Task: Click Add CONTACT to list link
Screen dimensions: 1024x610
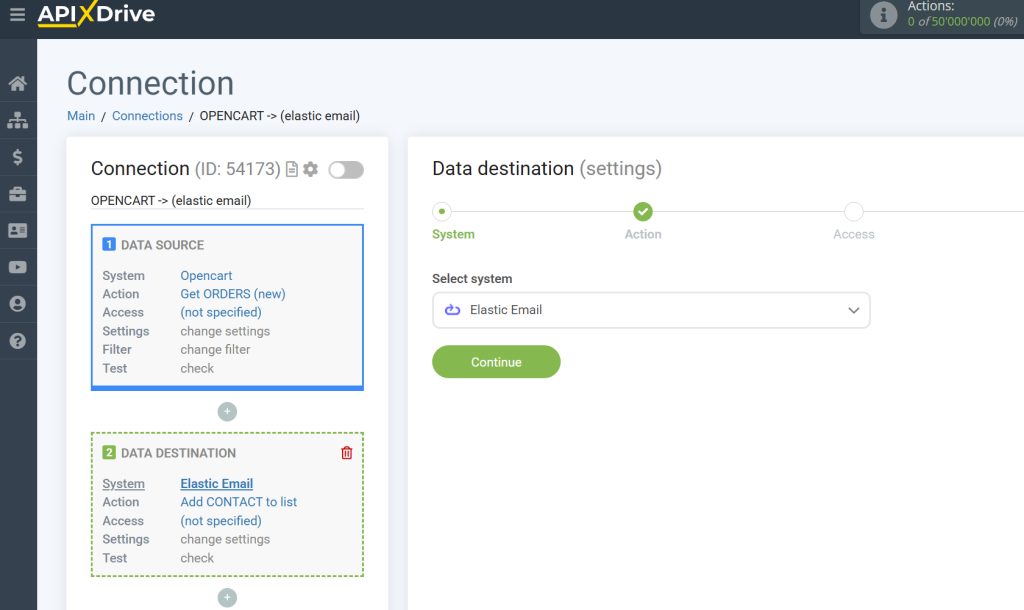Action: [238, 502]
